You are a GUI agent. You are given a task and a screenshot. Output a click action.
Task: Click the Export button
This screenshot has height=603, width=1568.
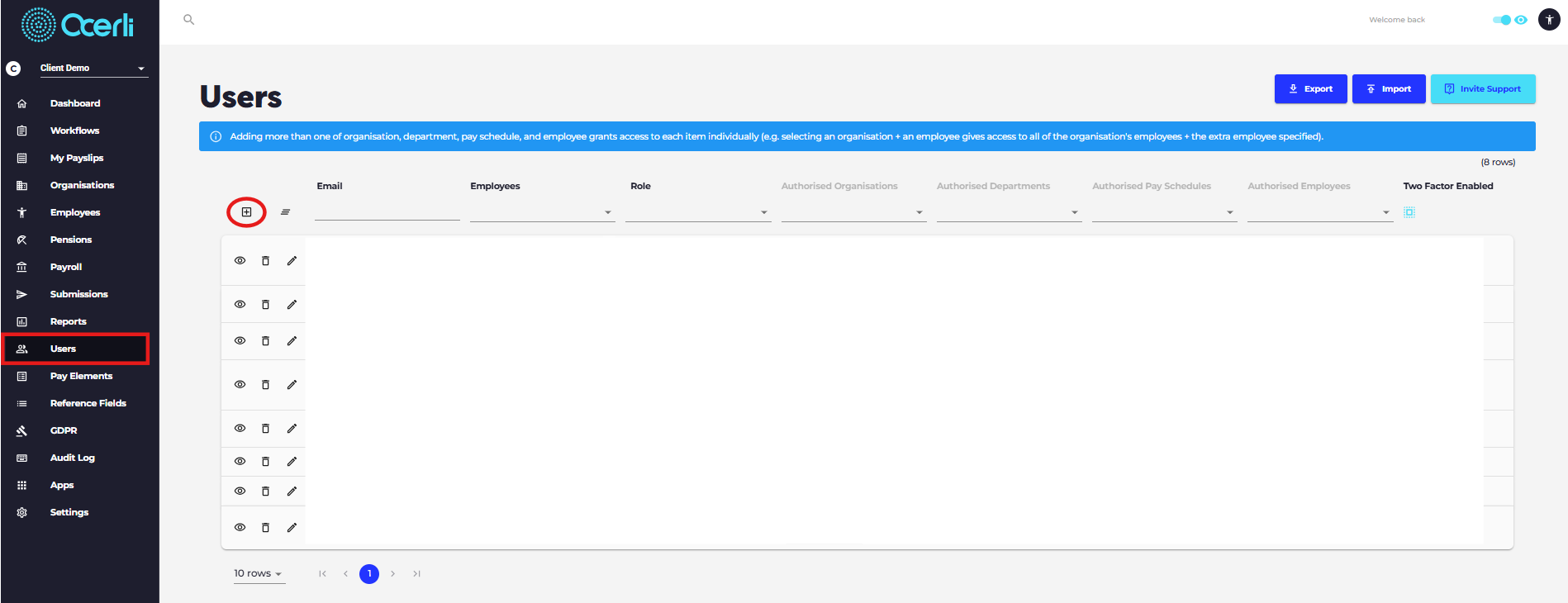click(1310, 89)
